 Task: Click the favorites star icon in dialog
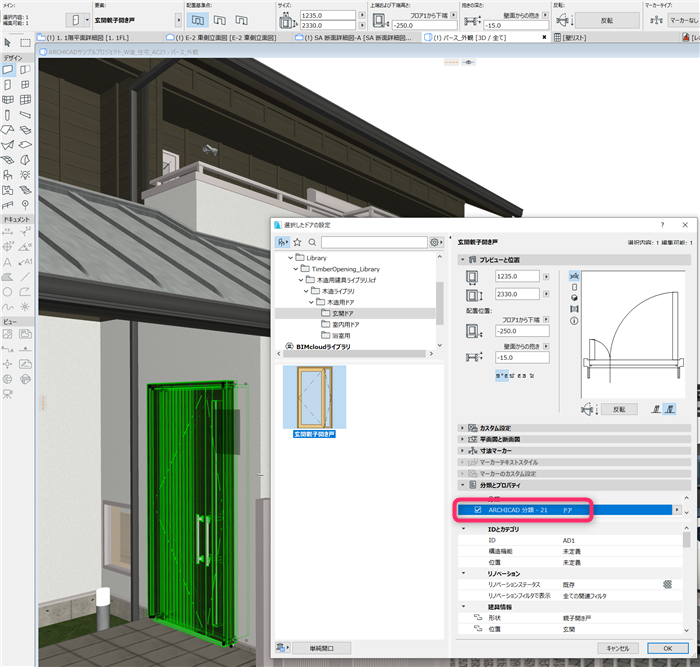(x=297, y=242)
